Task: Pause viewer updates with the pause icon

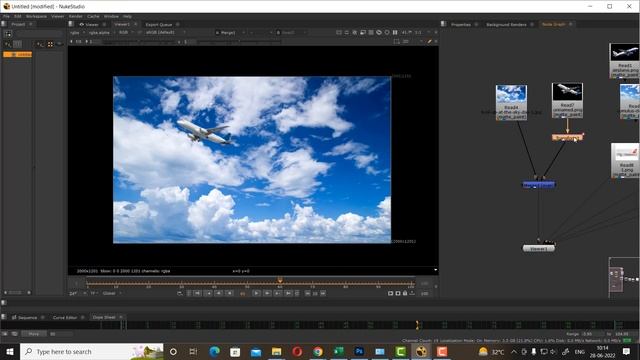Action: [x=395, y=32]
